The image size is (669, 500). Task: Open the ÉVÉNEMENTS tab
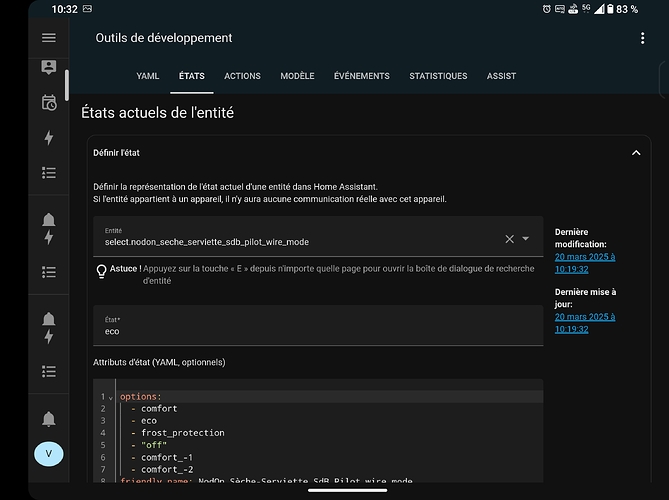pos(362,76)
